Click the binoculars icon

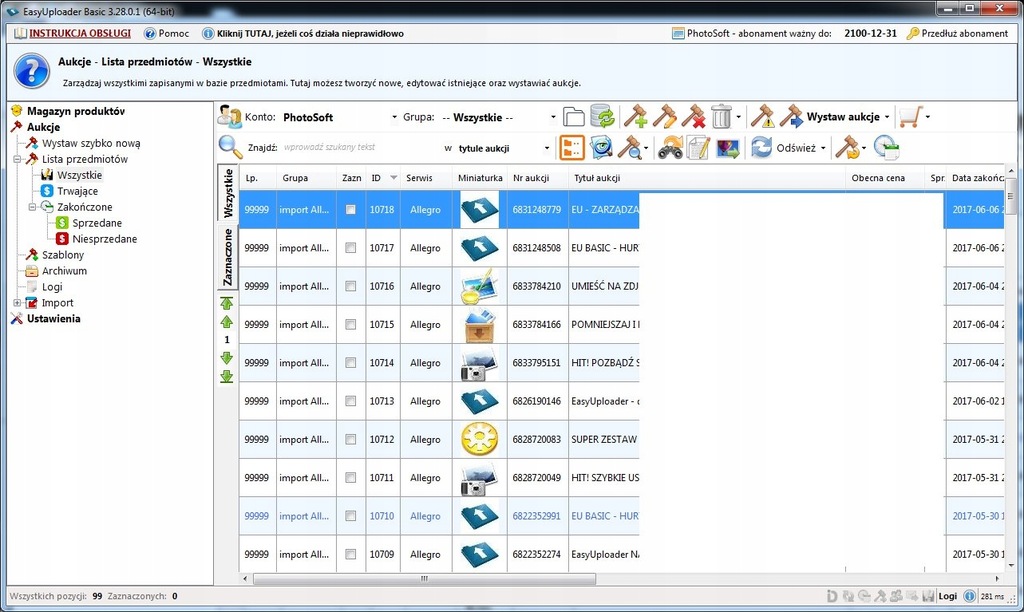pyautogui.click(x=670, y=148)
